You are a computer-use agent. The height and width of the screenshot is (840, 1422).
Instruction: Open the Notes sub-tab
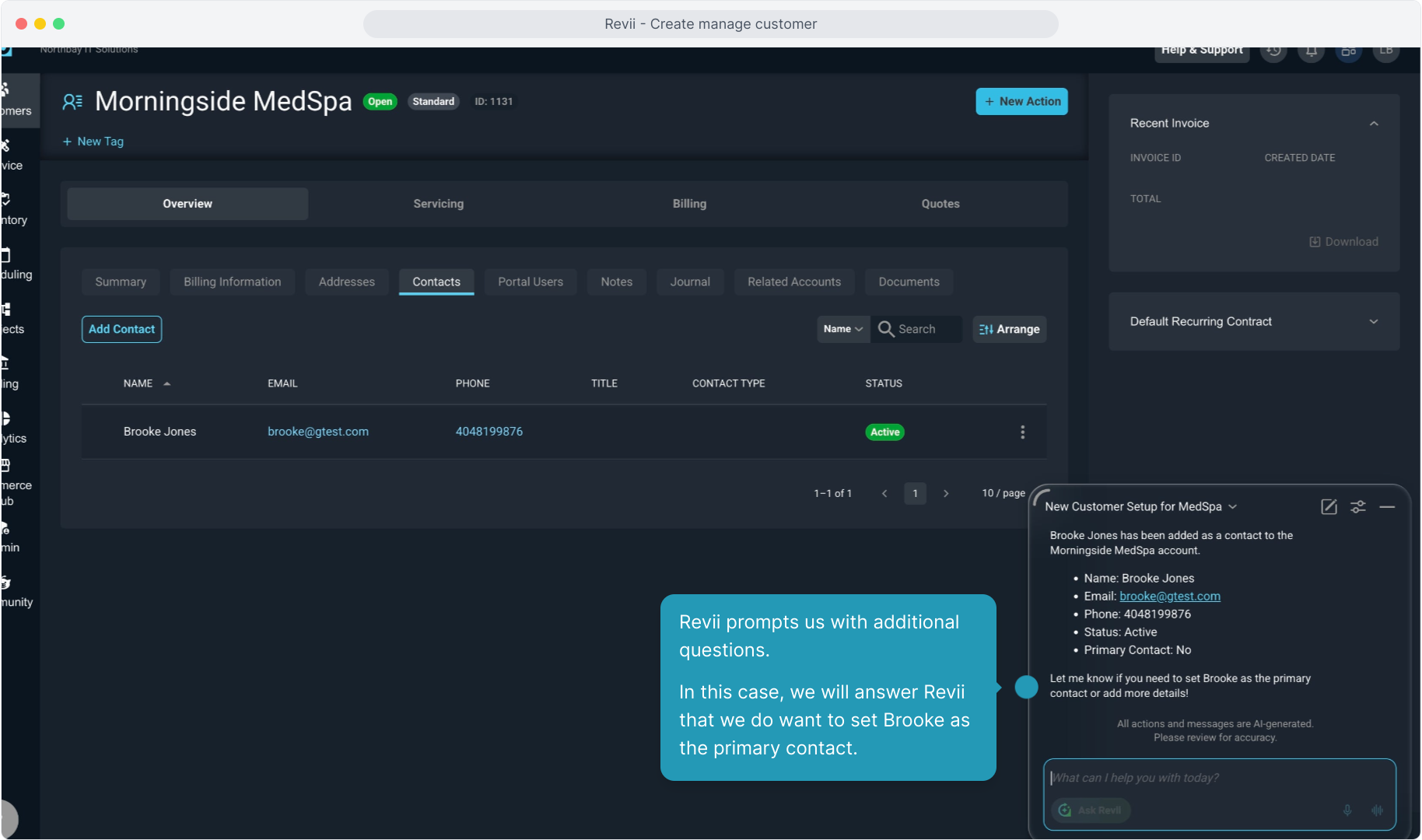click(x=617, y=282)
